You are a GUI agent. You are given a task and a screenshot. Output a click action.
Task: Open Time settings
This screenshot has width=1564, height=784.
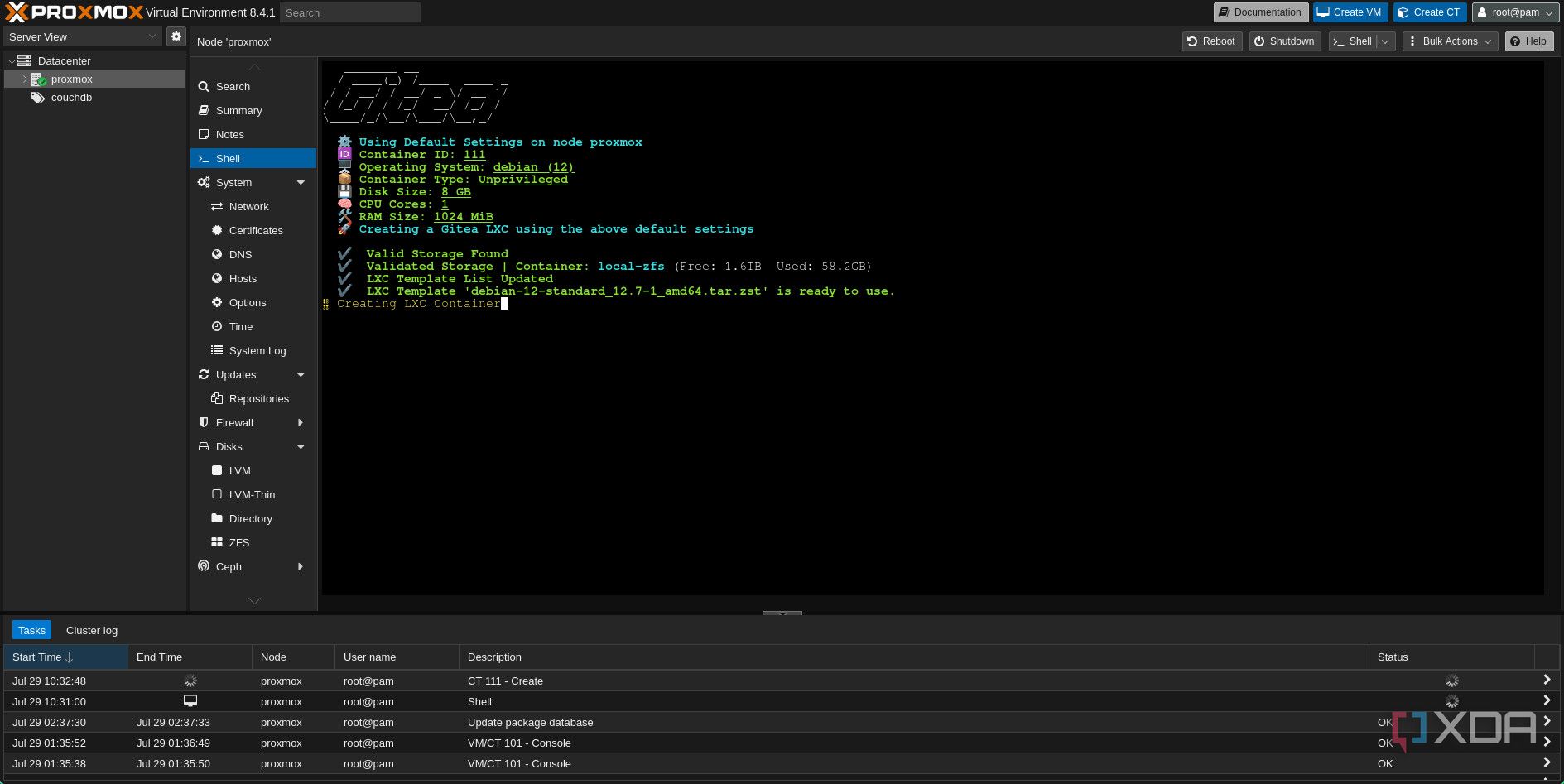tap(253, 326)
